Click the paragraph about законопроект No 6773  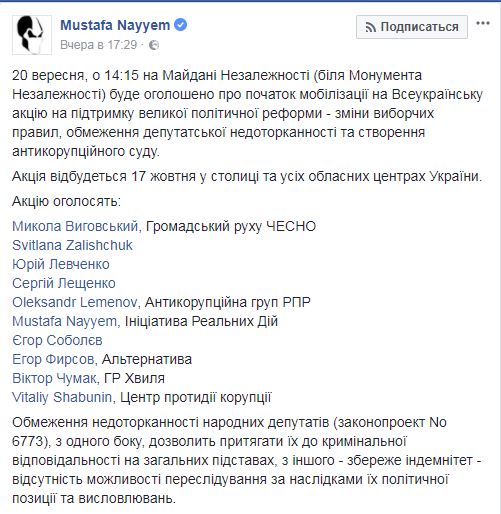(247, 460)
